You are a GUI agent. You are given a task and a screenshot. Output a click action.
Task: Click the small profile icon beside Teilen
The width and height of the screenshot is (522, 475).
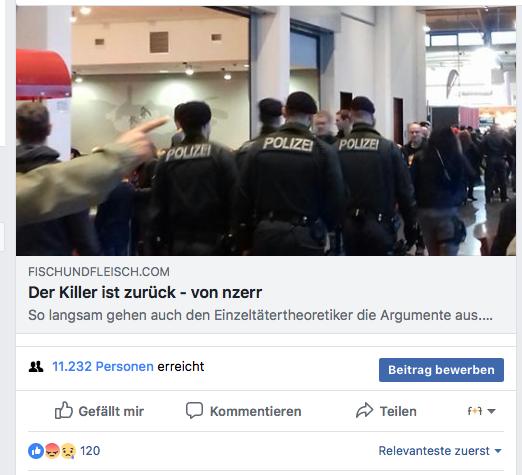(475, 411)
